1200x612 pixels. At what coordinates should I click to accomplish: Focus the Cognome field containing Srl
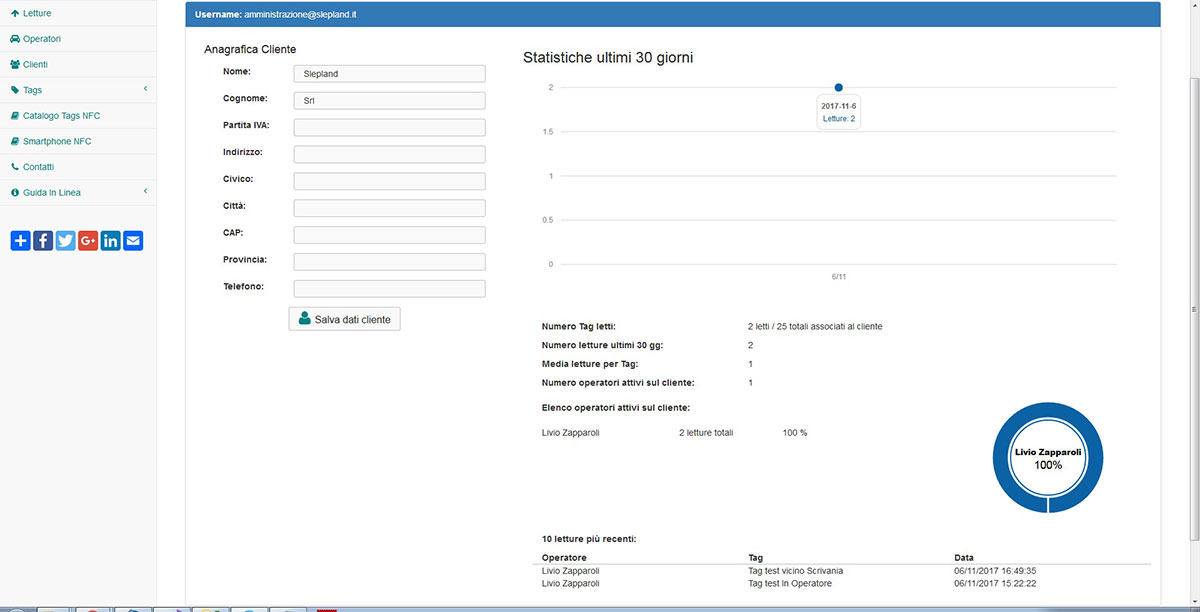coord(389,100)
